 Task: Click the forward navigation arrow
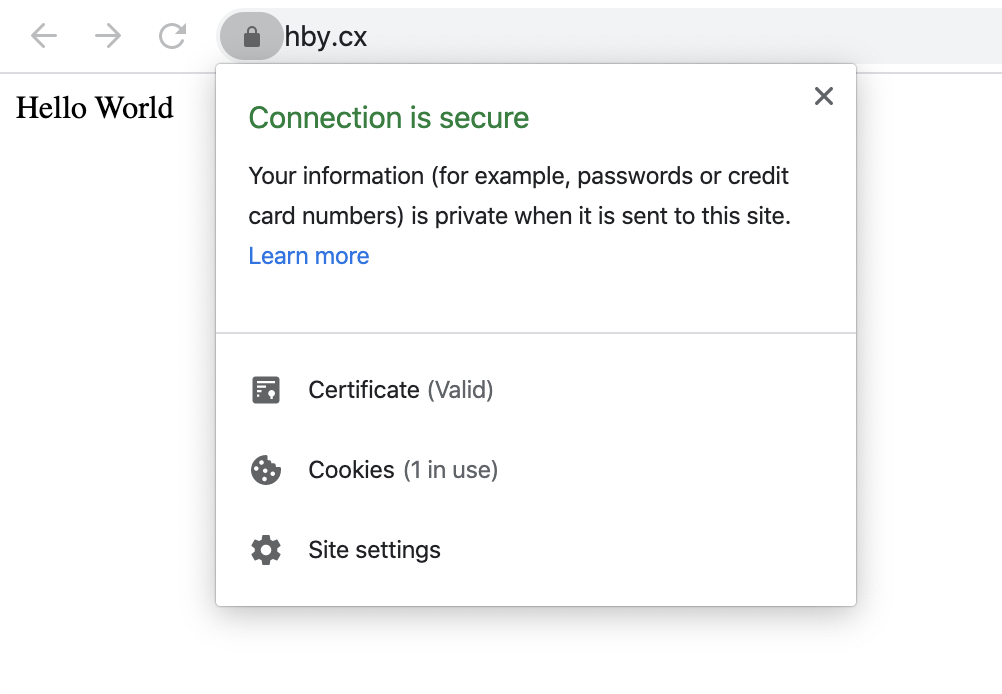tap(108, 36)
